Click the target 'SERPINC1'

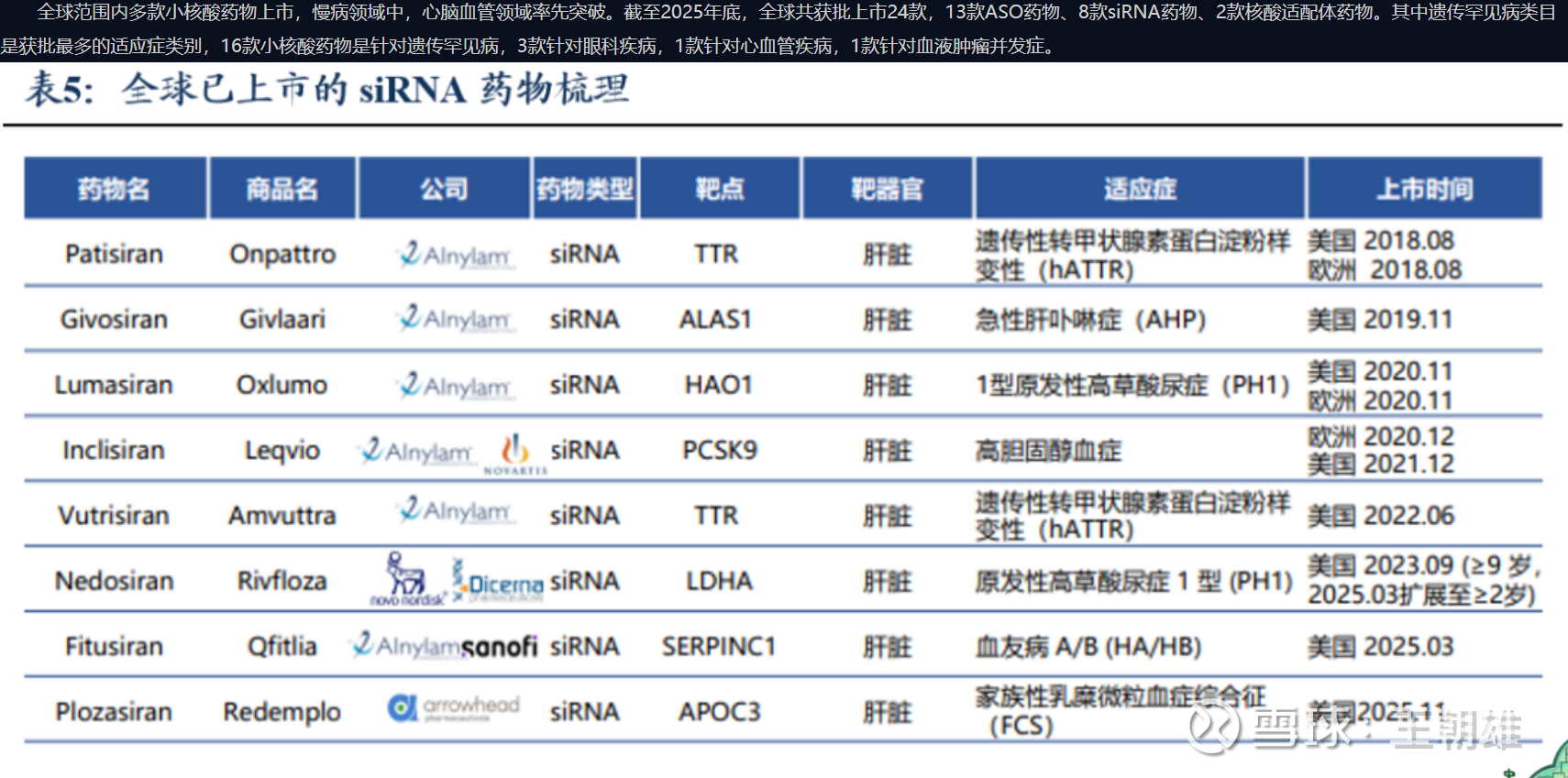point(719,646)
